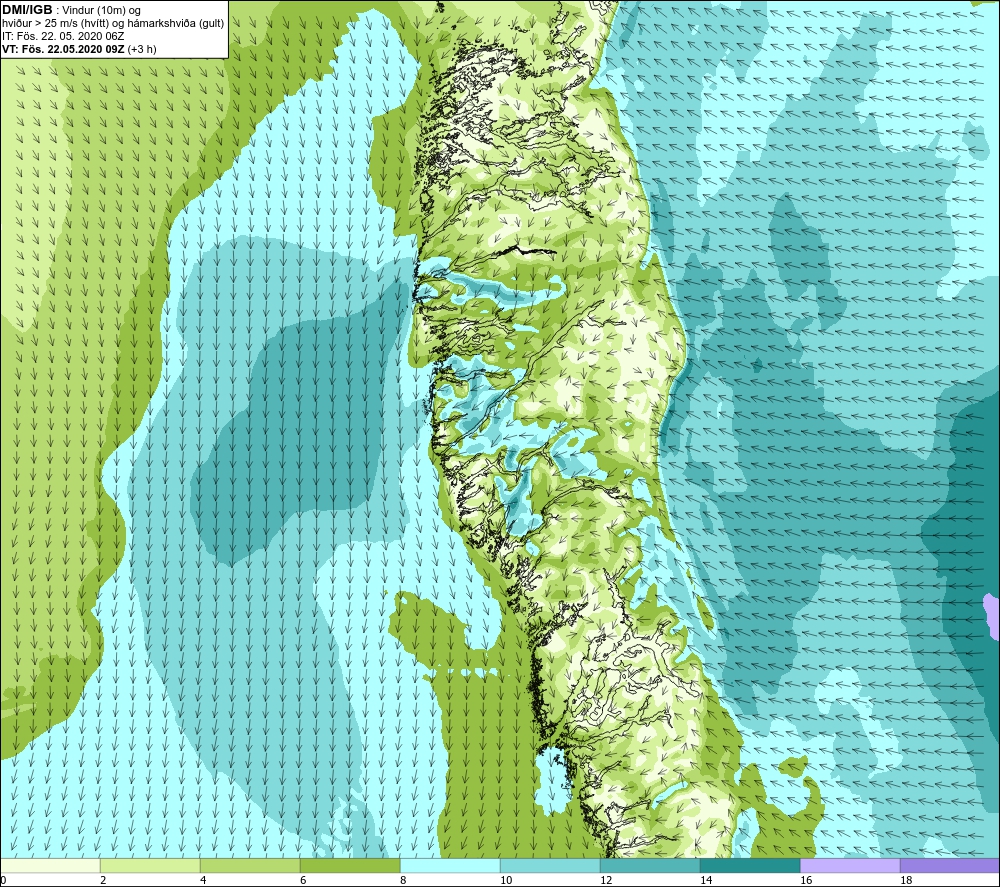This screenshot has width=1000, height=887.
Task: Click the 14–16 m/s dark teal legend swatch
Action: pos(750,865)
